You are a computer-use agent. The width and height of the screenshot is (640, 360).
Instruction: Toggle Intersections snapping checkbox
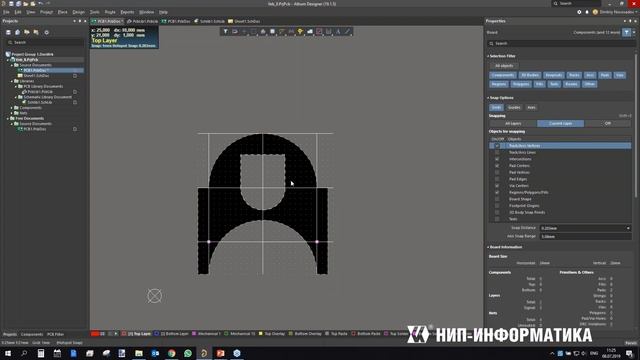pos(497,159)
